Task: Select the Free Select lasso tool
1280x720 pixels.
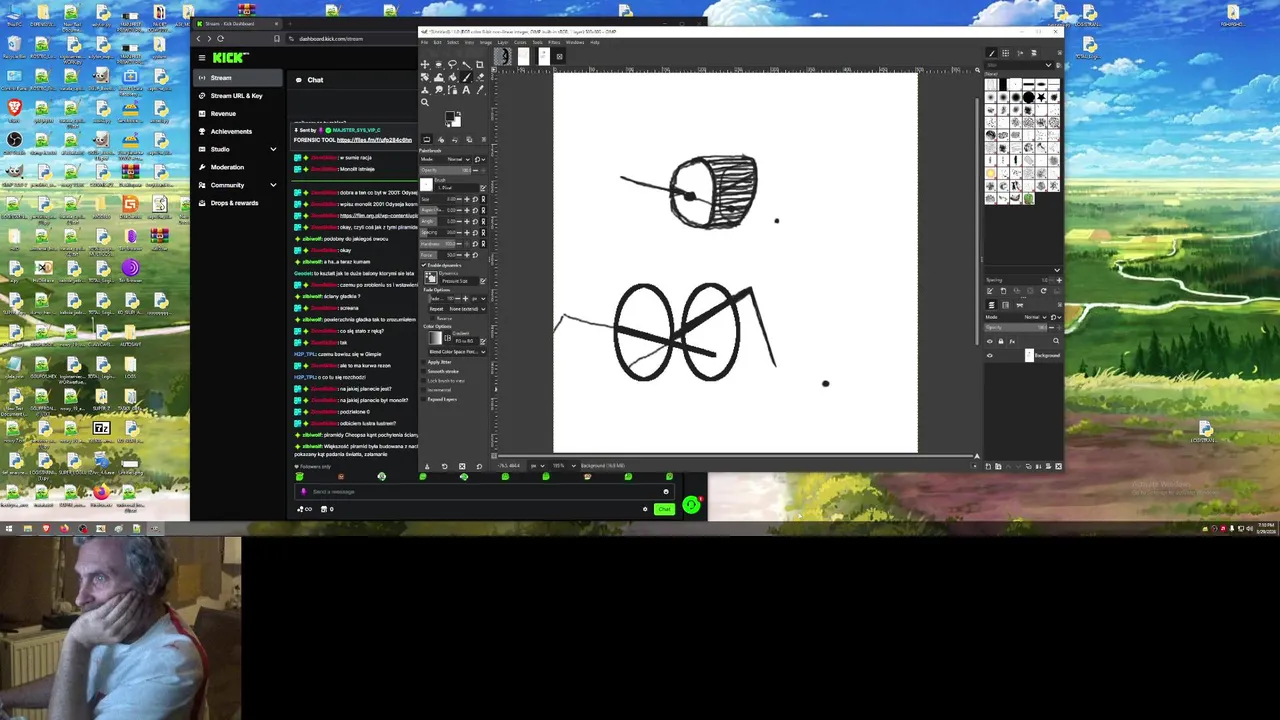Action: point(452,64)
